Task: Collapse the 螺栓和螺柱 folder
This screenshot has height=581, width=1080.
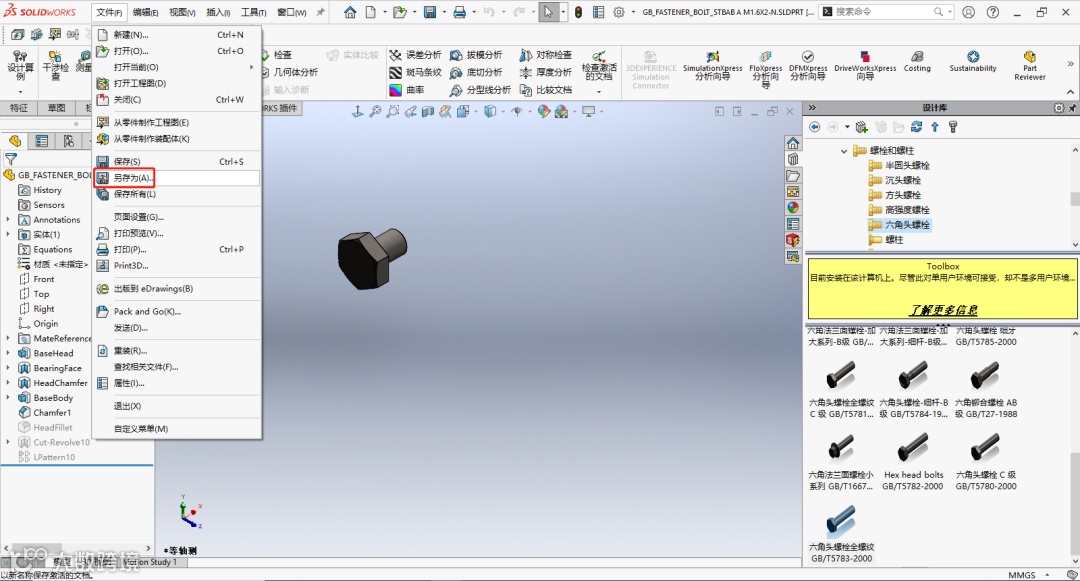Action: click(844, 151)
